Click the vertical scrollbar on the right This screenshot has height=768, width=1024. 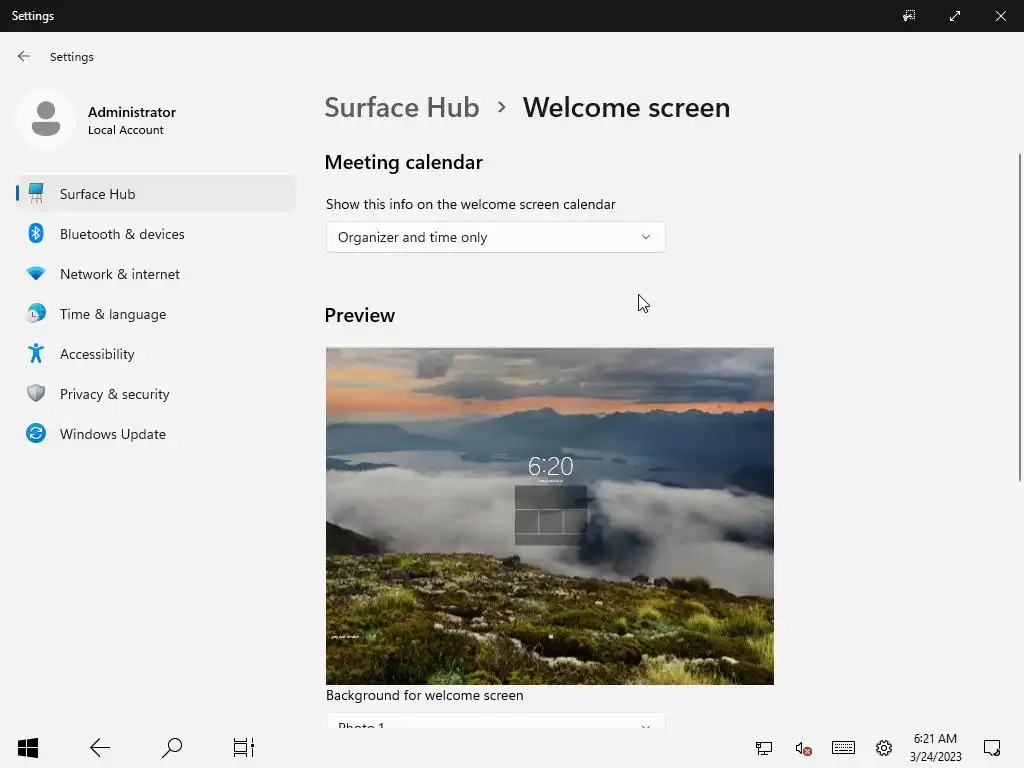1019,317
